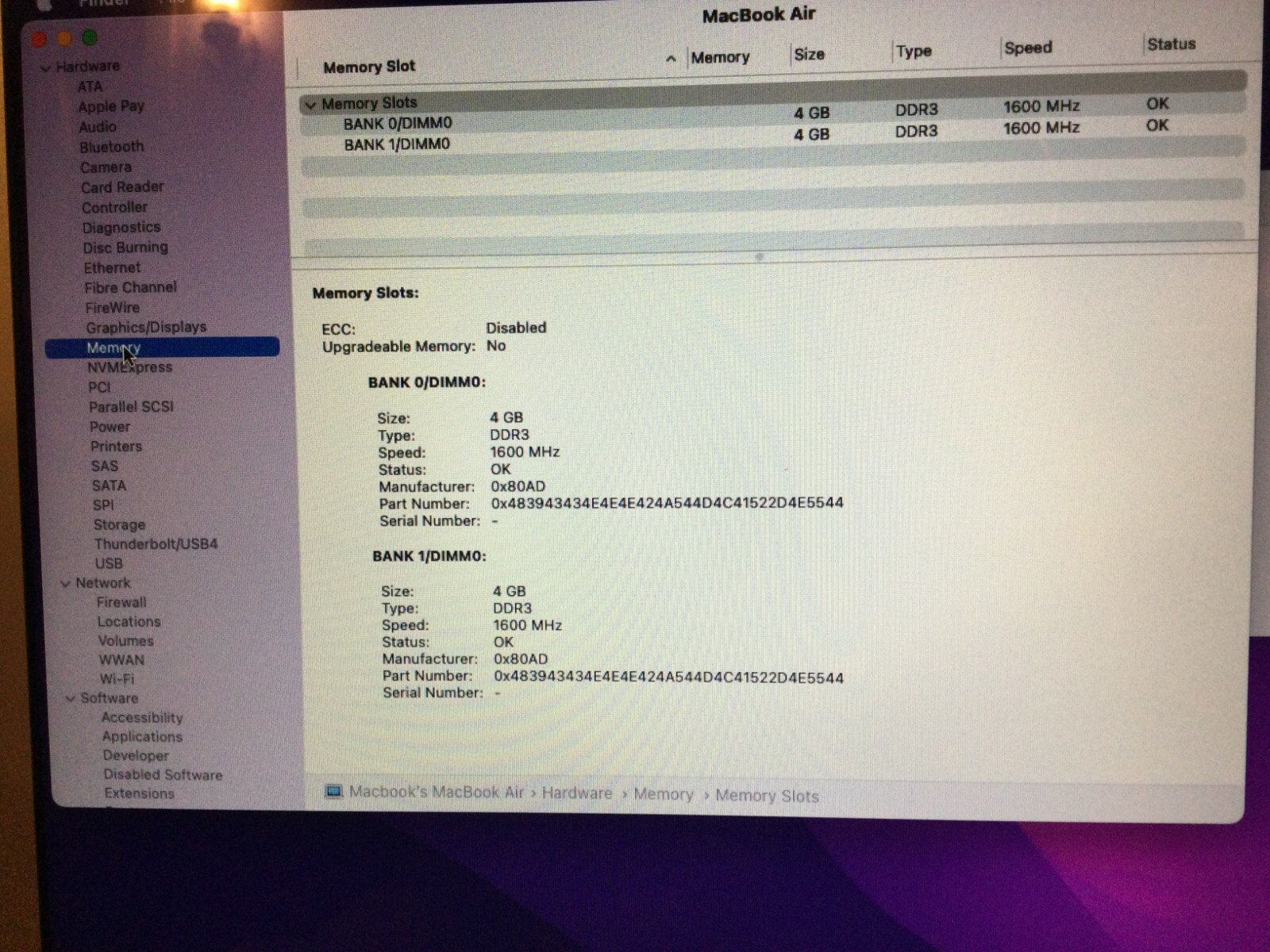Click Macbook's MacBook Air in the path bar
1270x952 pixels.
point(437,792)
